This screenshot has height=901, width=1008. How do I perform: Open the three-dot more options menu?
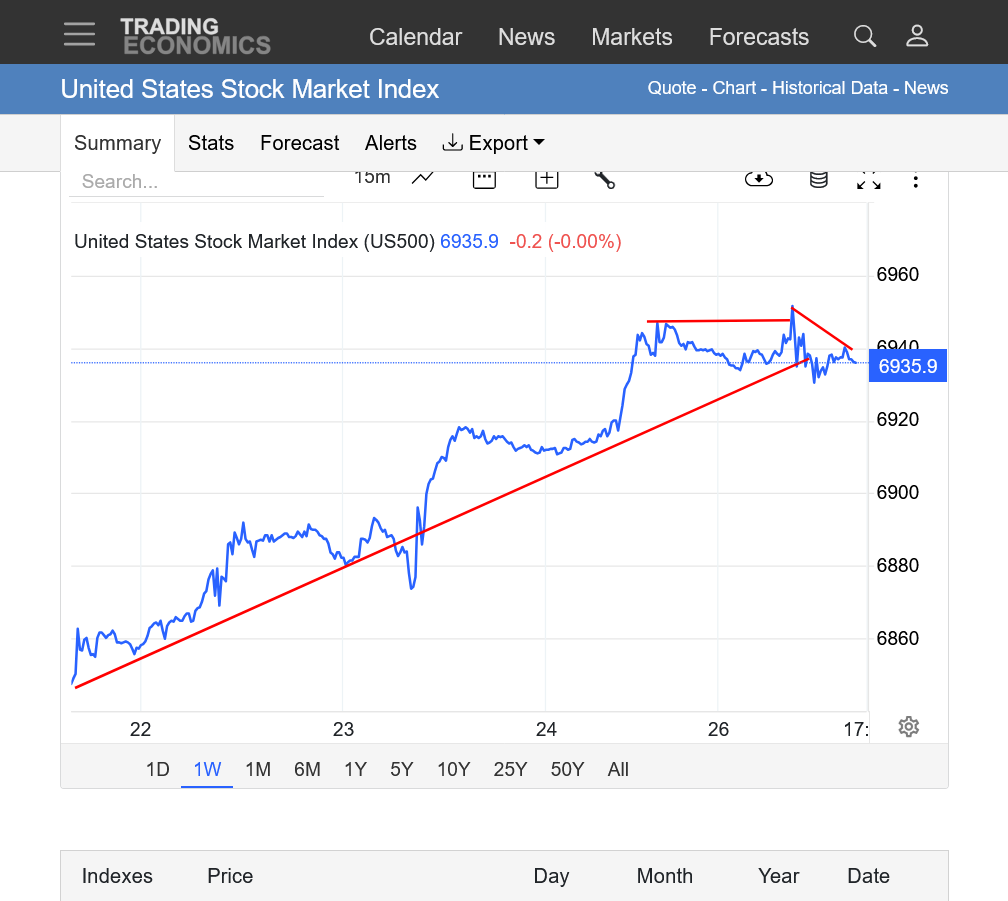[x=915, y=180]
